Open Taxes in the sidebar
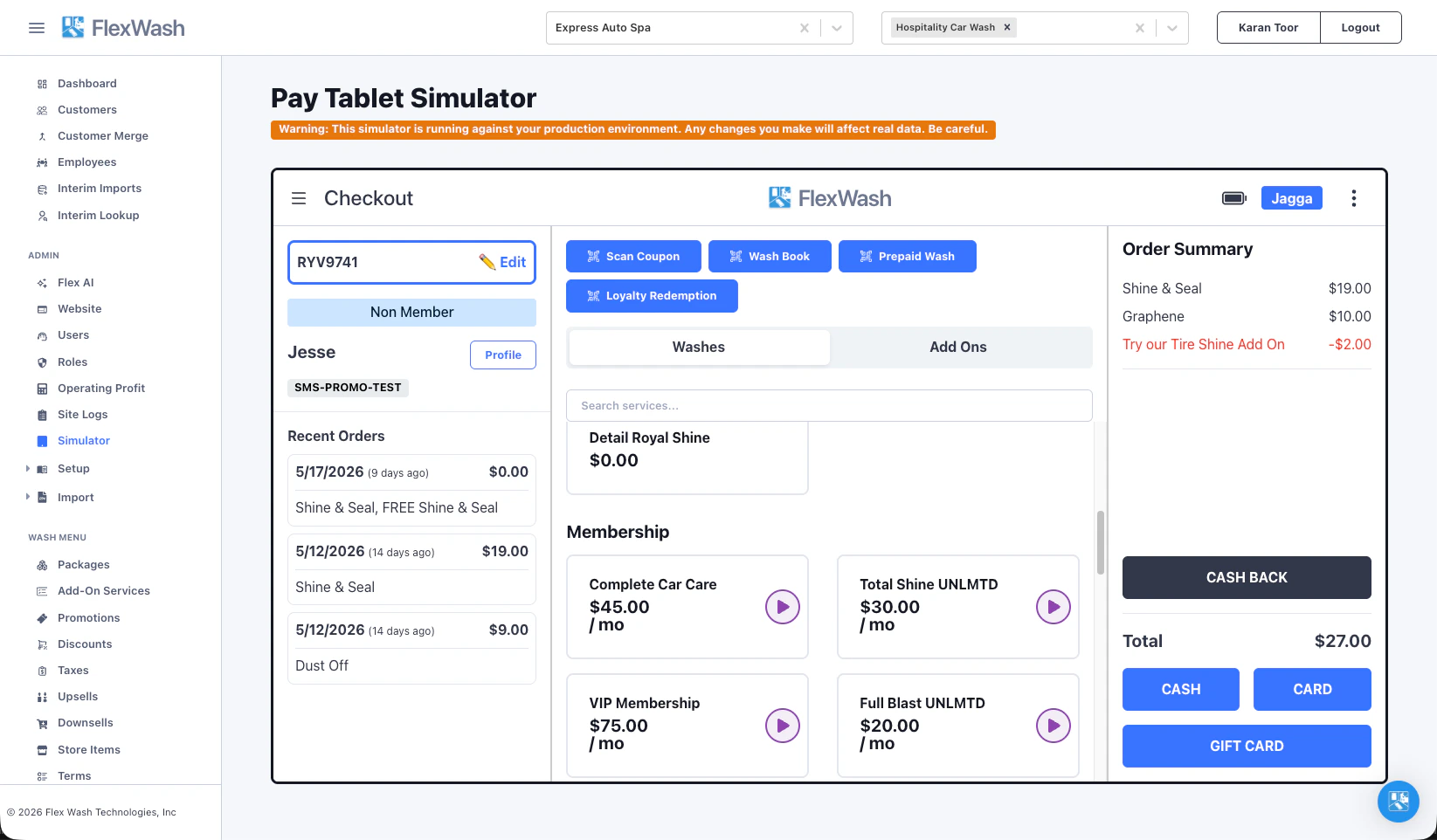This screenshot has height=840, width=1437. [73, 671]
